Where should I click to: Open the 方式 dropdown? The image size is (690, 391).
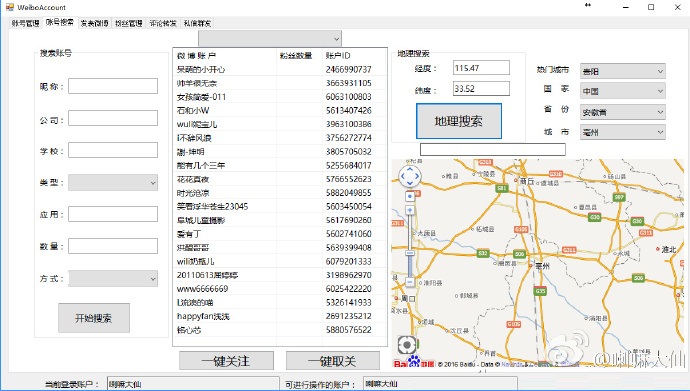(x=113, y=278)
